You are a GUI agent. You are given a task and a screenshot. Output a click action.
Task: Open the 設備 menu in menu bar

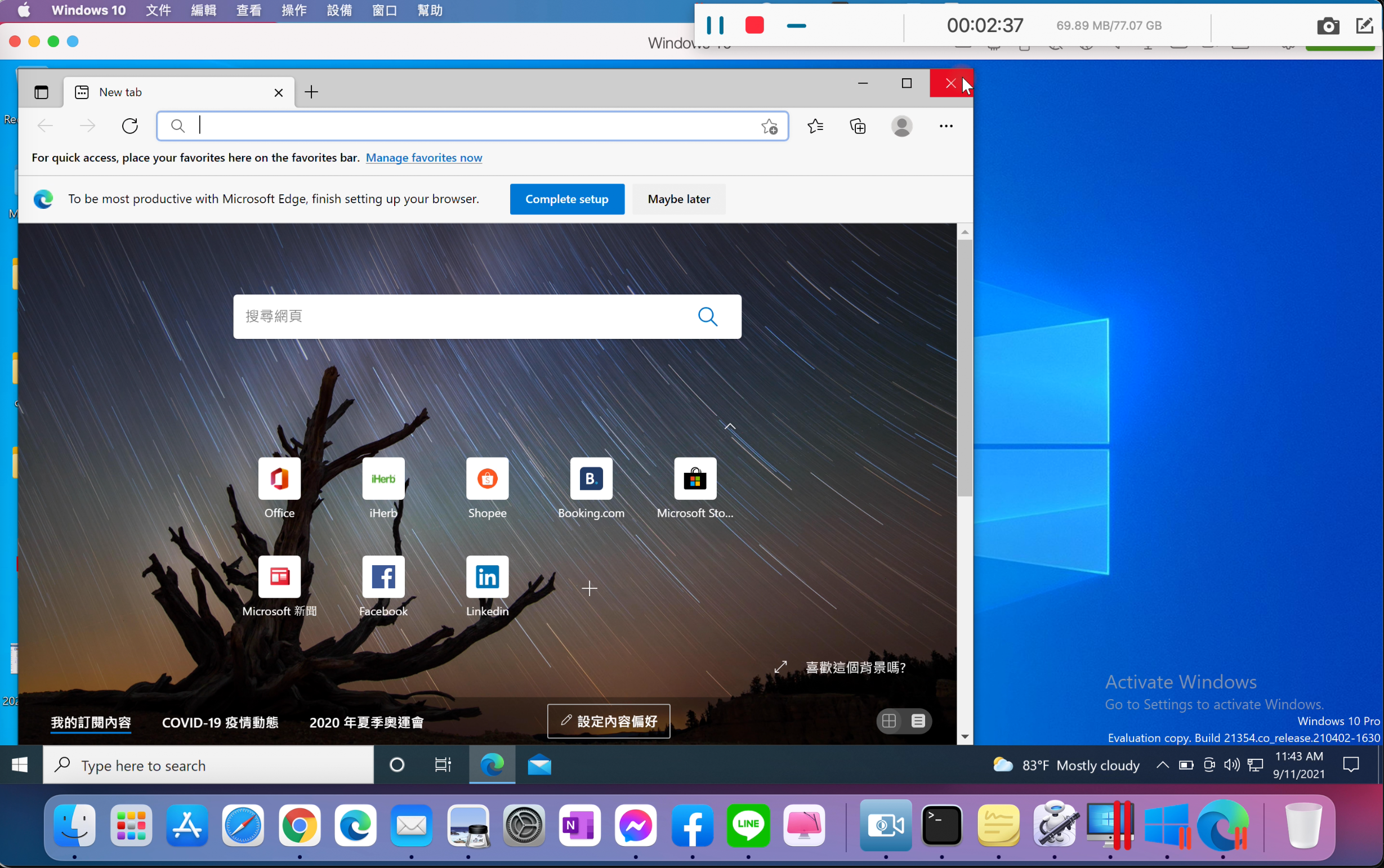pyautogui.click(x=340, y=10)
